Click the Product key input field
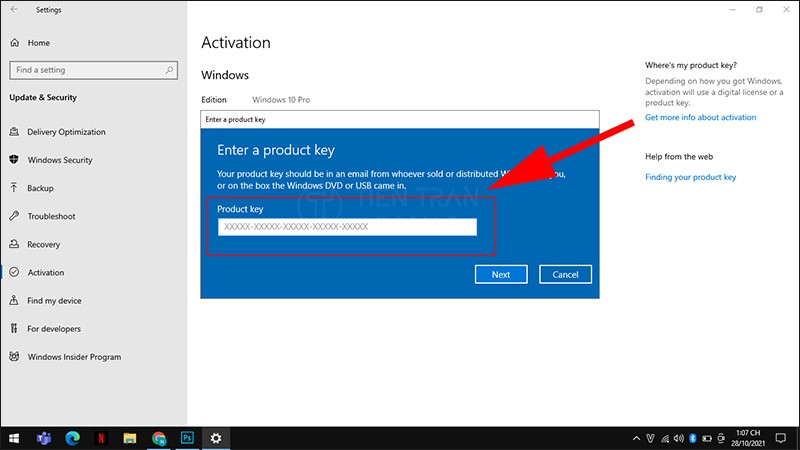The height and width of the screenshot is (450, 800). pyautogui.click(x=347, y=227)
